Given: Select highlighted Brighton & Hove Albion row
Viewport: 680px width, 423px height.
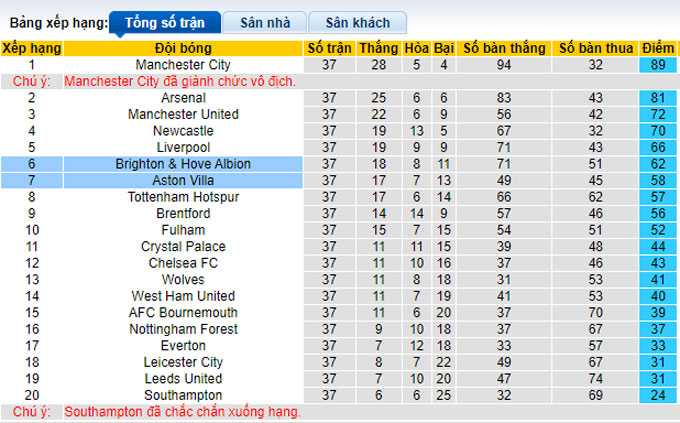Looking at the screenshot, I should [183, 164].
